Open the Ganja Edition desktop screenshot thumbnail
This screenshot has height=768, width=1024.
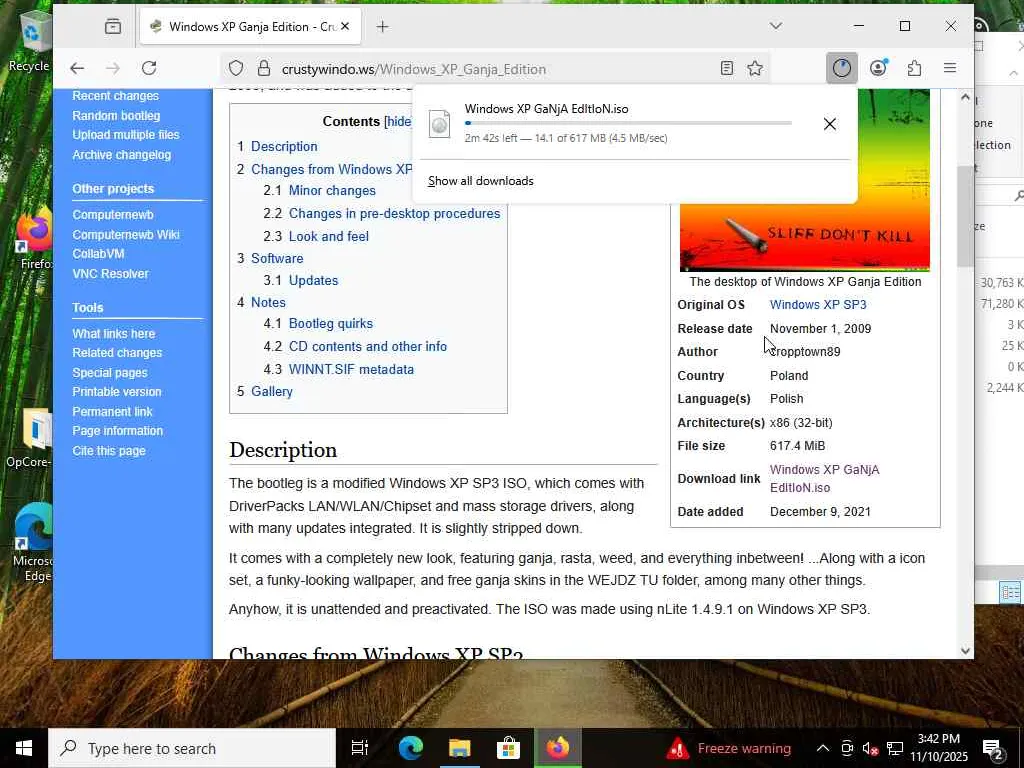point(805,238)
